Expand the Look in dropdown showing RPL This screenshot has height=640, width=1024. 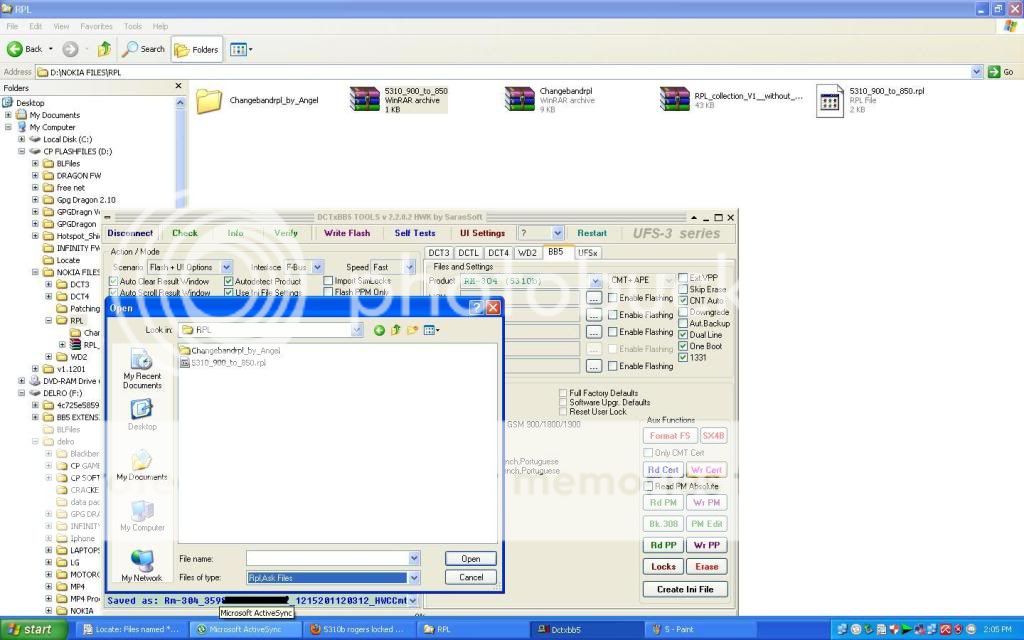357,330
